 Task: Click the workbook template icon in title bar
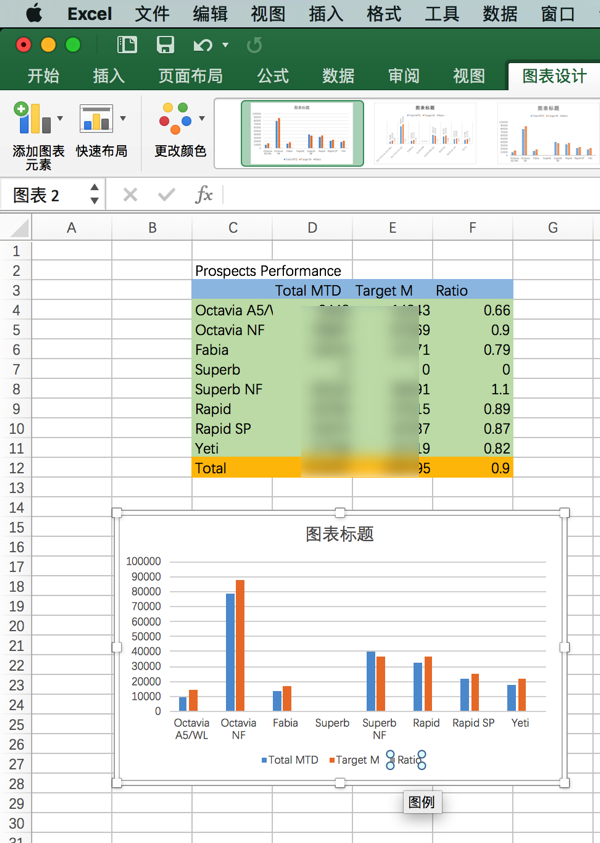point(127,45)
